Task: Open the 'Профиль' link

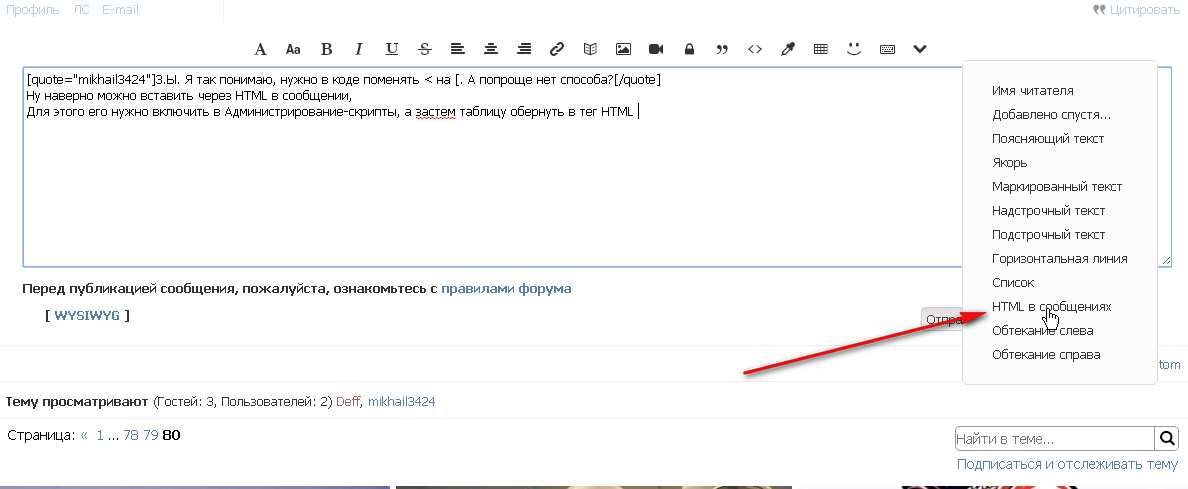Action: [x=33, y=10]
